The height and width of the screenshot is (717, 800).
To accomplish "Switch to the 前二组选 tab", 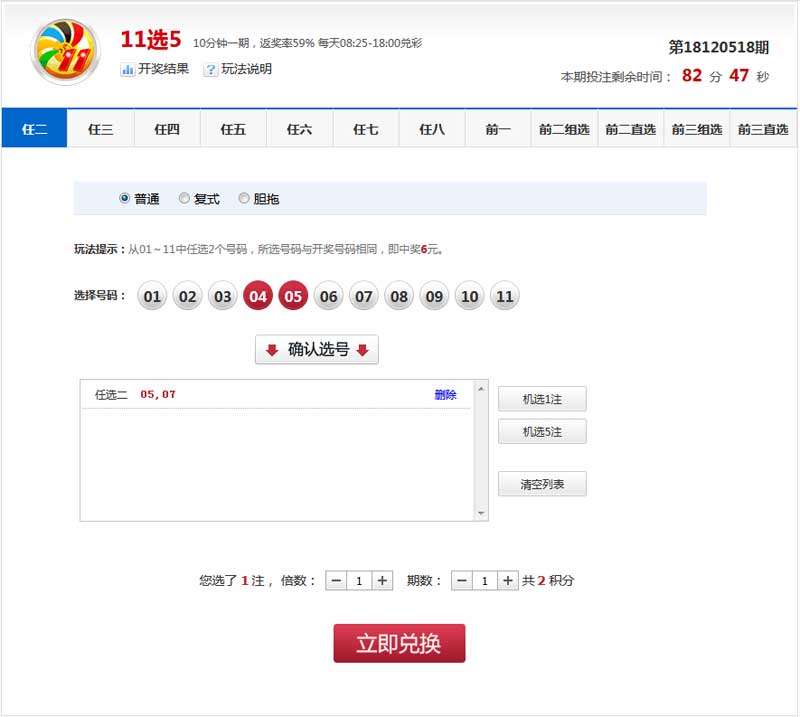I will pos(564,129).
